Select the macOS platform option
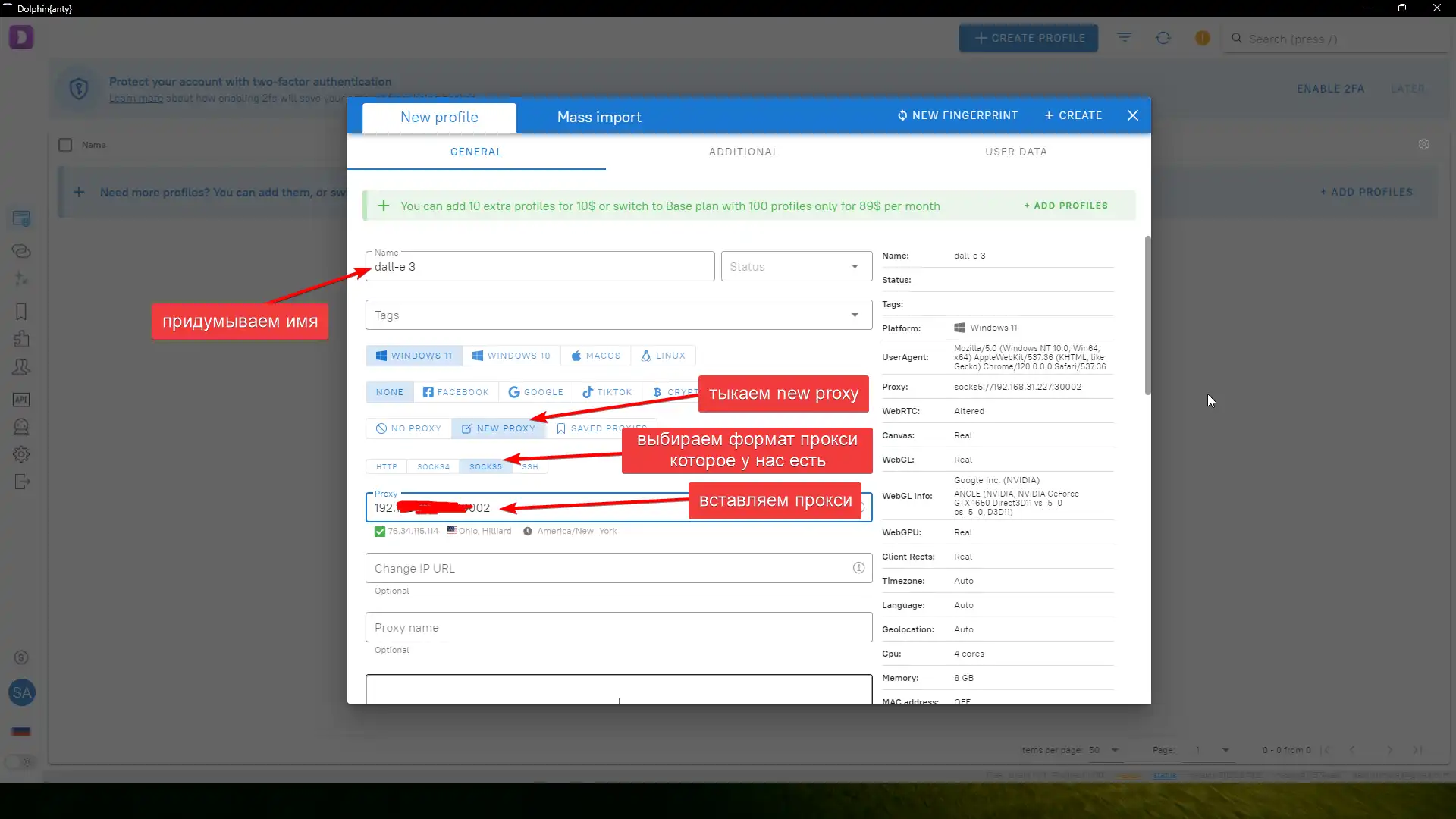Image resolution: width=1456 pixels, height=819 pixels. pyautogui.click(x=596, y=356)
